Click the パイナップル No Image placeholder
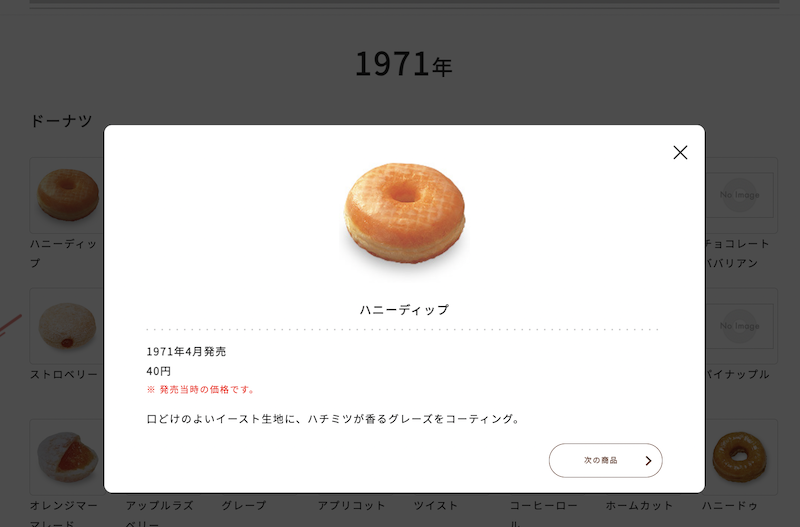Screen dimensions: 800x527 [x=740, y=326]
